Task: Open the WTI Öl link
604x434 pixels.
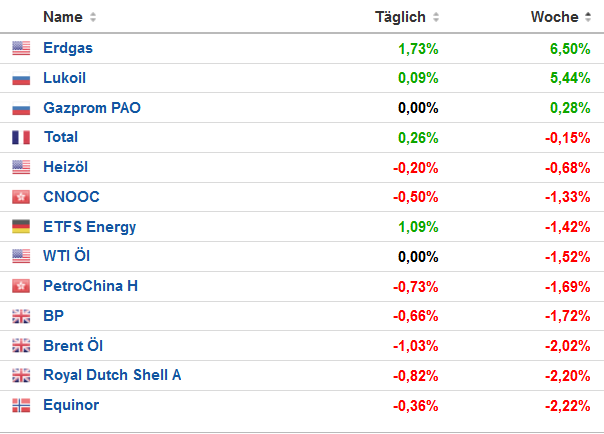Action: (66, 256)
